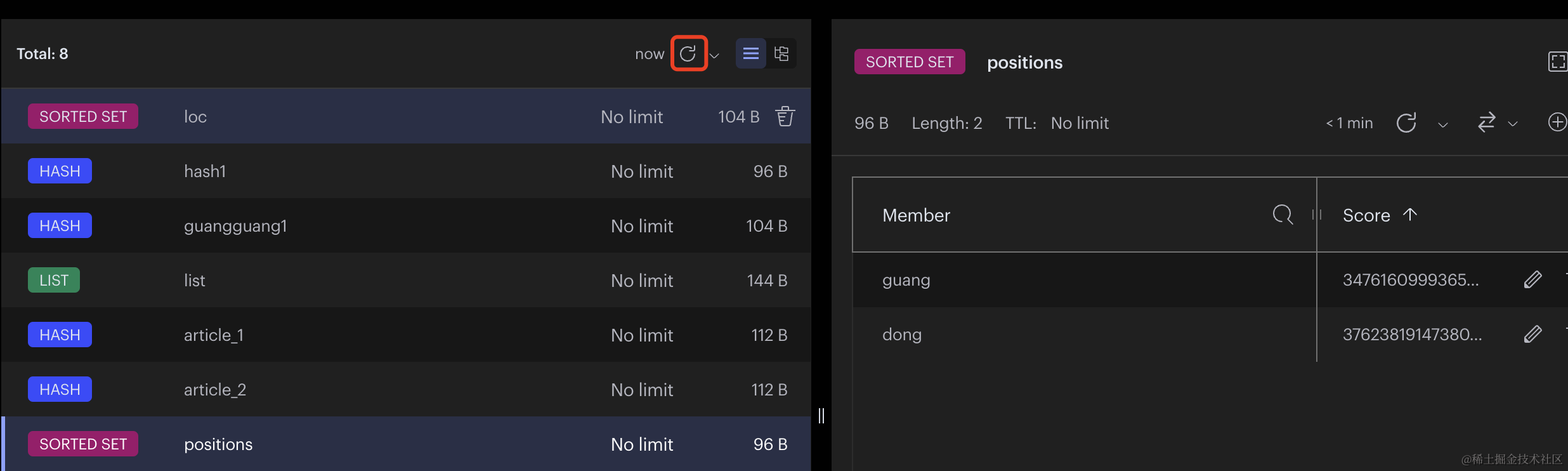Edit the score of member guang
1568x471 pixels.
pos(1532,280)
